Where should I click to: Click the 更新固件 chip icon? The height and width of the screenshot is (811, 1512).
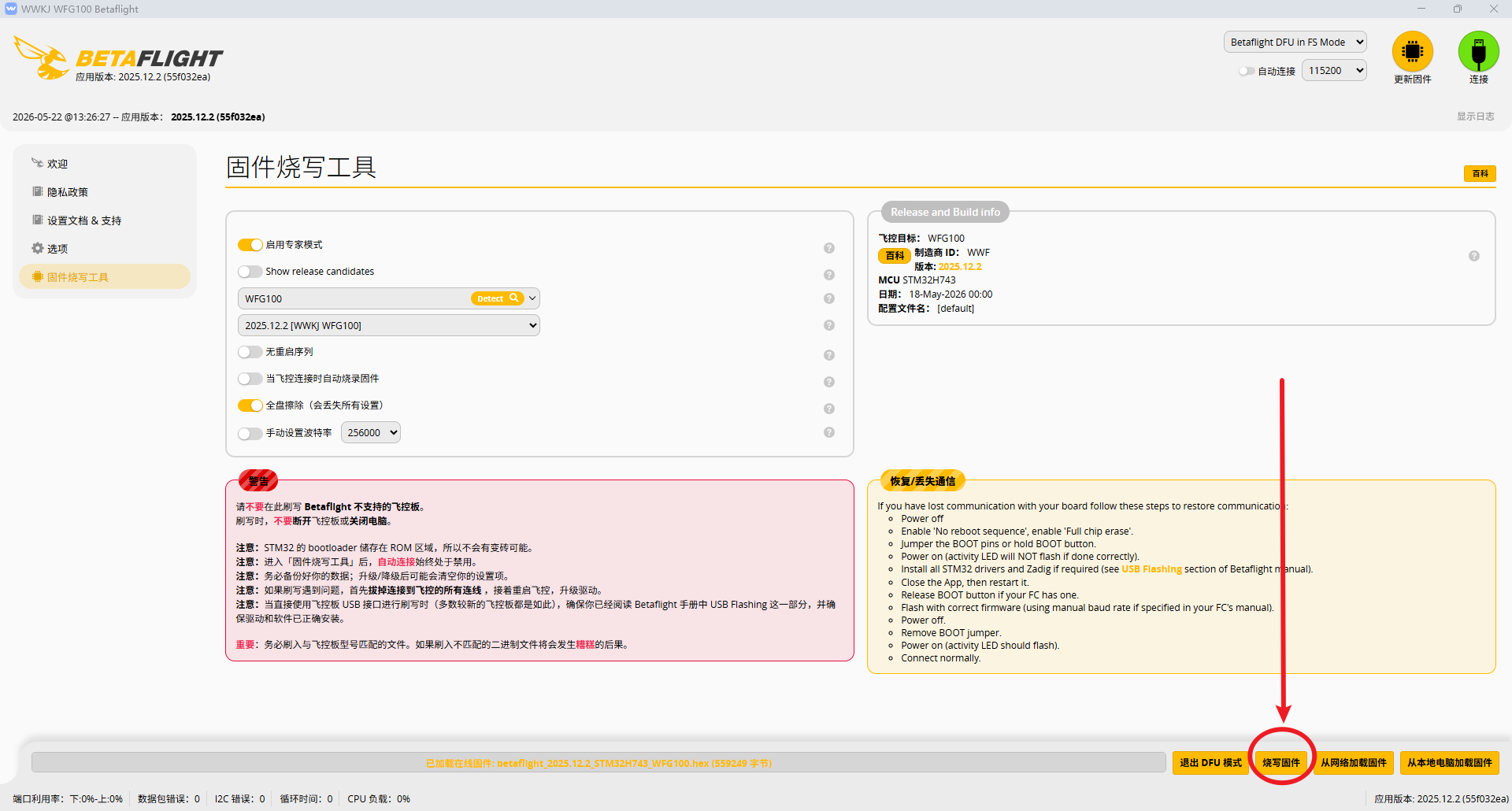tap(1413, 51)
